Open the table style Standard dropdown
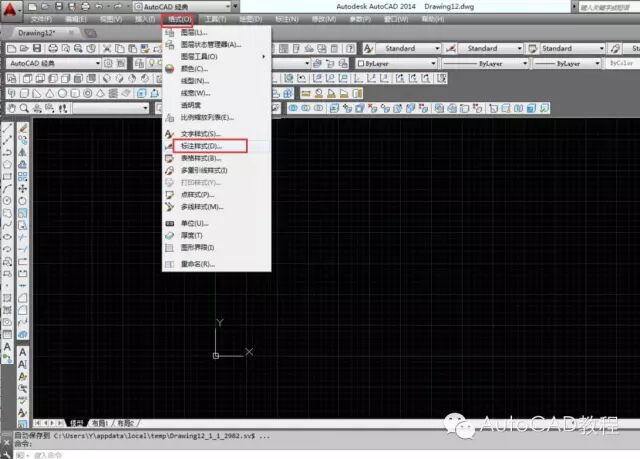The height and width of the screenshot is (459, 640). [573, 49]
